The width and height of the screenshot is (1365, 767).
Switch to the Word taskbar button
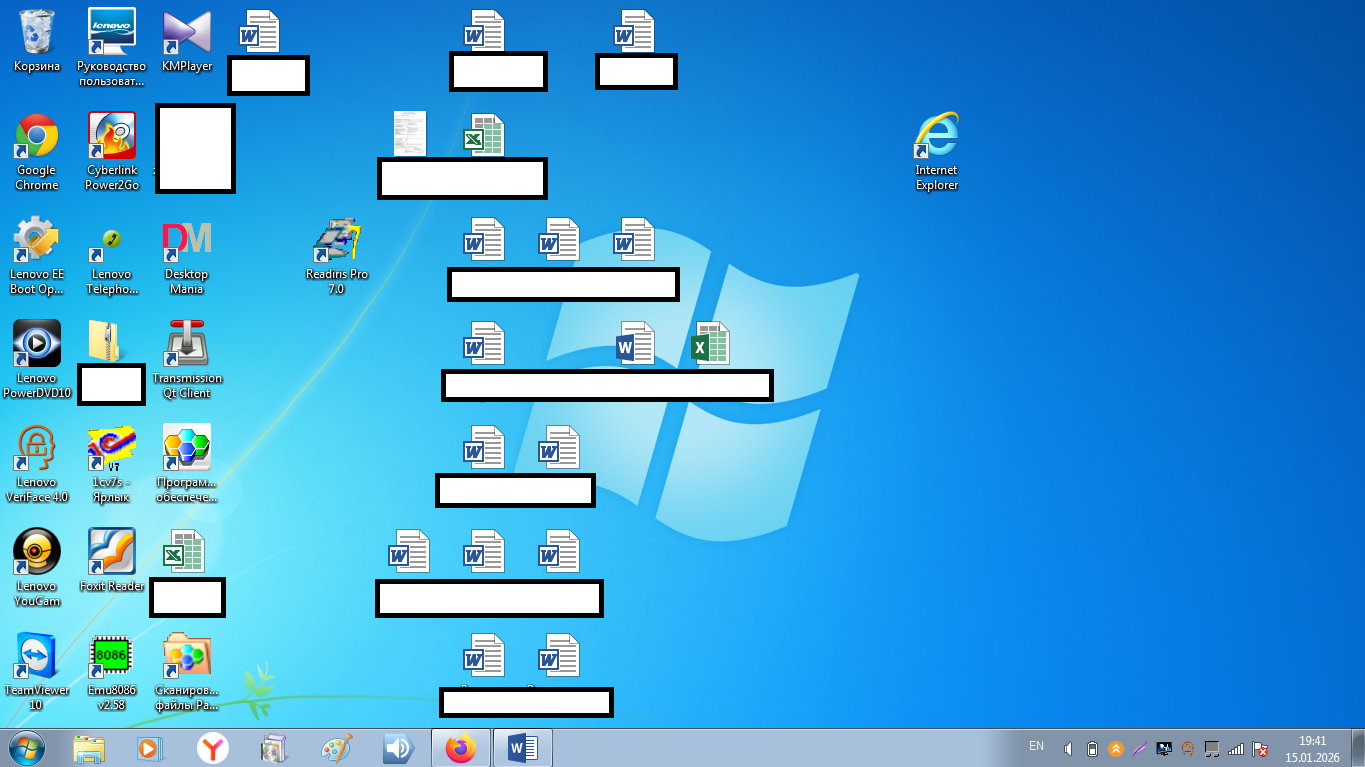523,748
